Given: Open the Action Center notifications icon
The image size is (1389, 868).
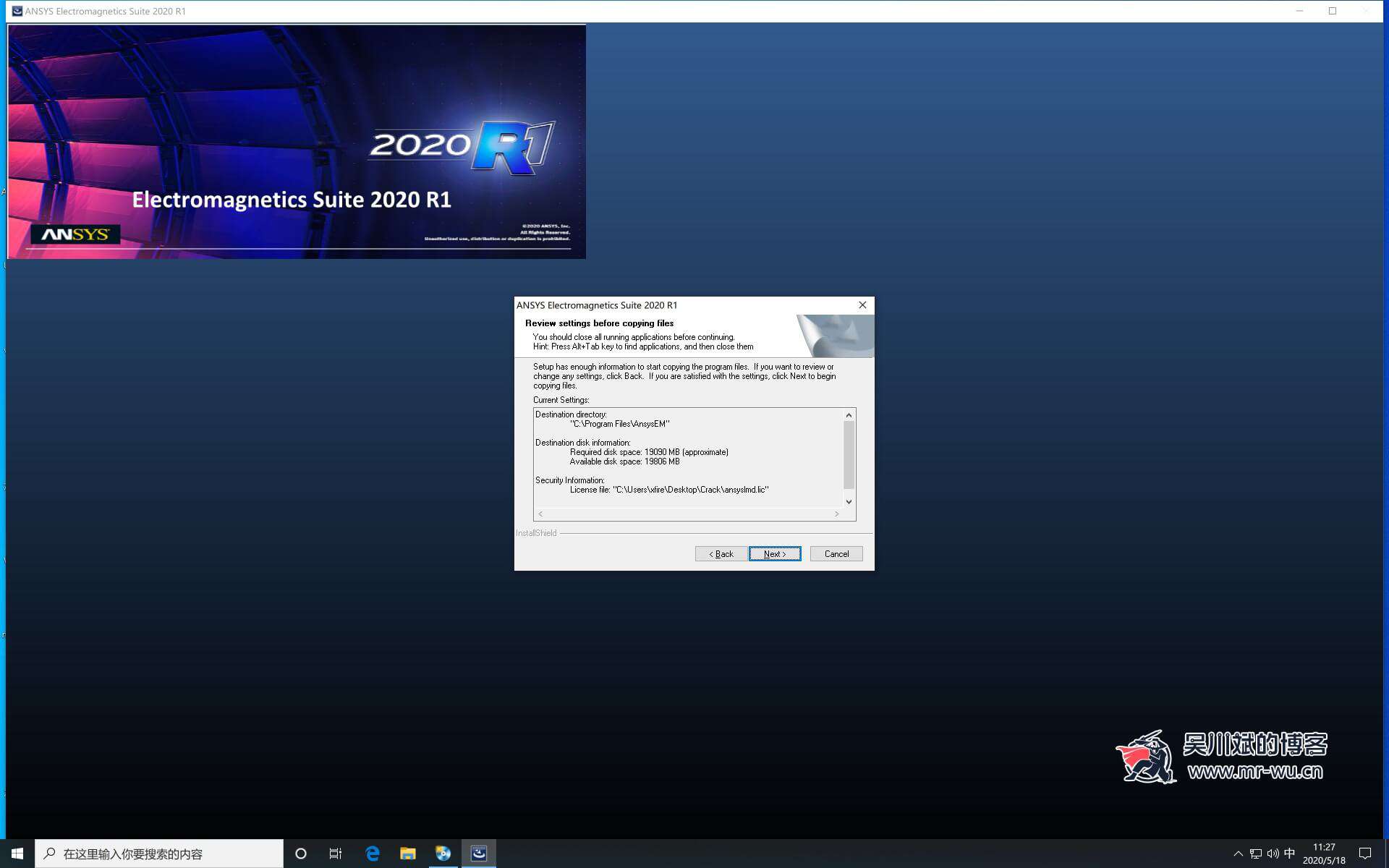Looking at the screenshot, I should (x=1365, y=854).
